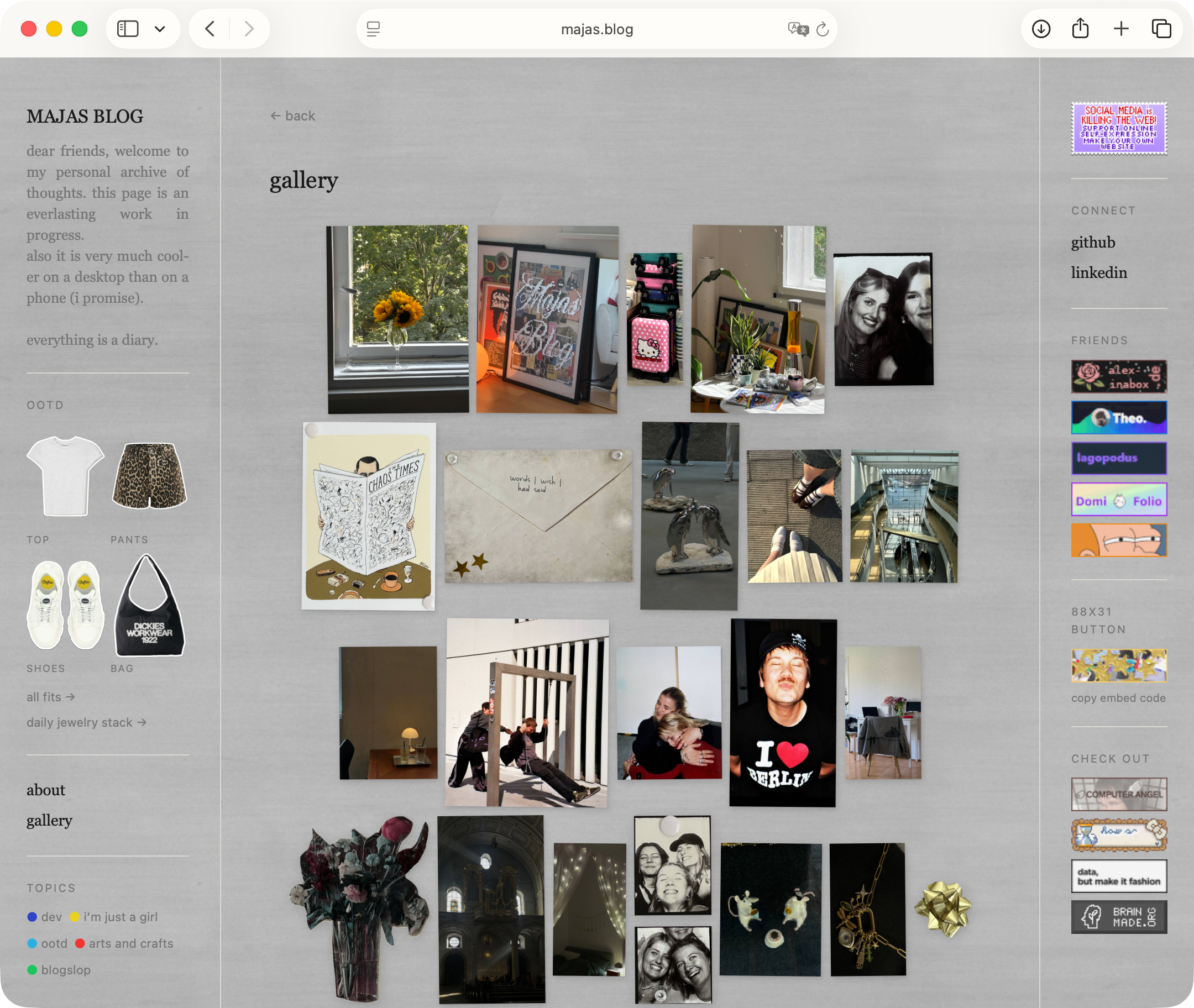
Task: Click the gold gift bow decoration image
Action: point(943,909)
